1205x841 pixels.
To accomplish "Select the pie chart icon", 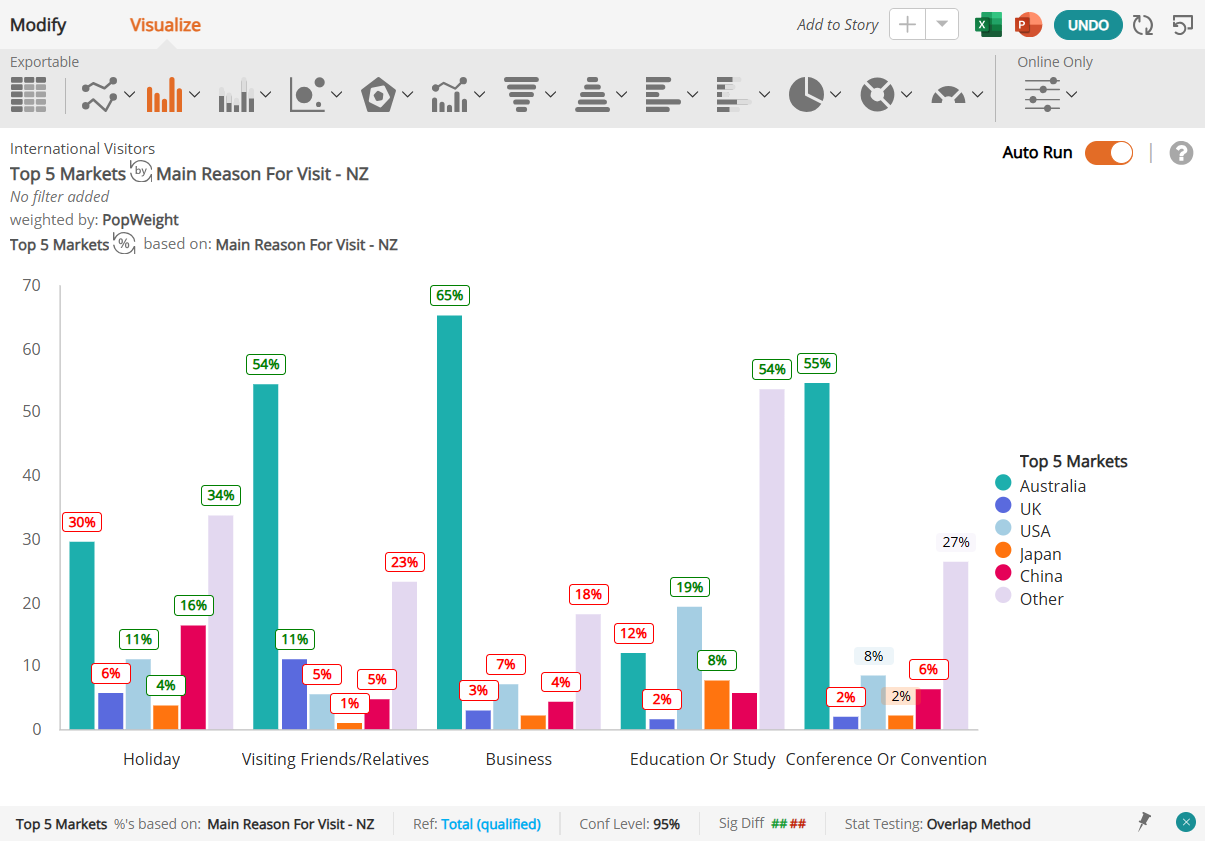I will coord(806,94).
